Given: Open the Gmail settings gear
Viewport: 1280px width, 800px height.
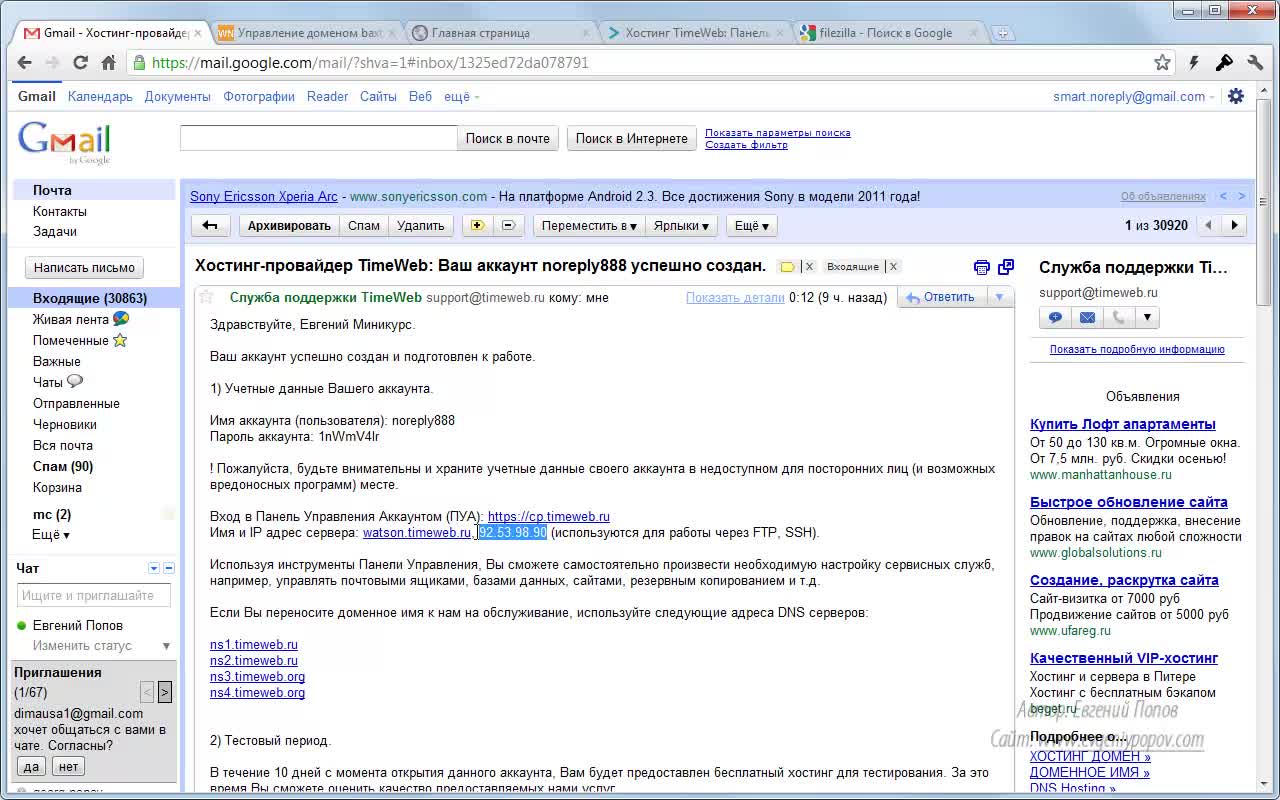Looking at the screenshot, I should click(x=1236, y=96).
